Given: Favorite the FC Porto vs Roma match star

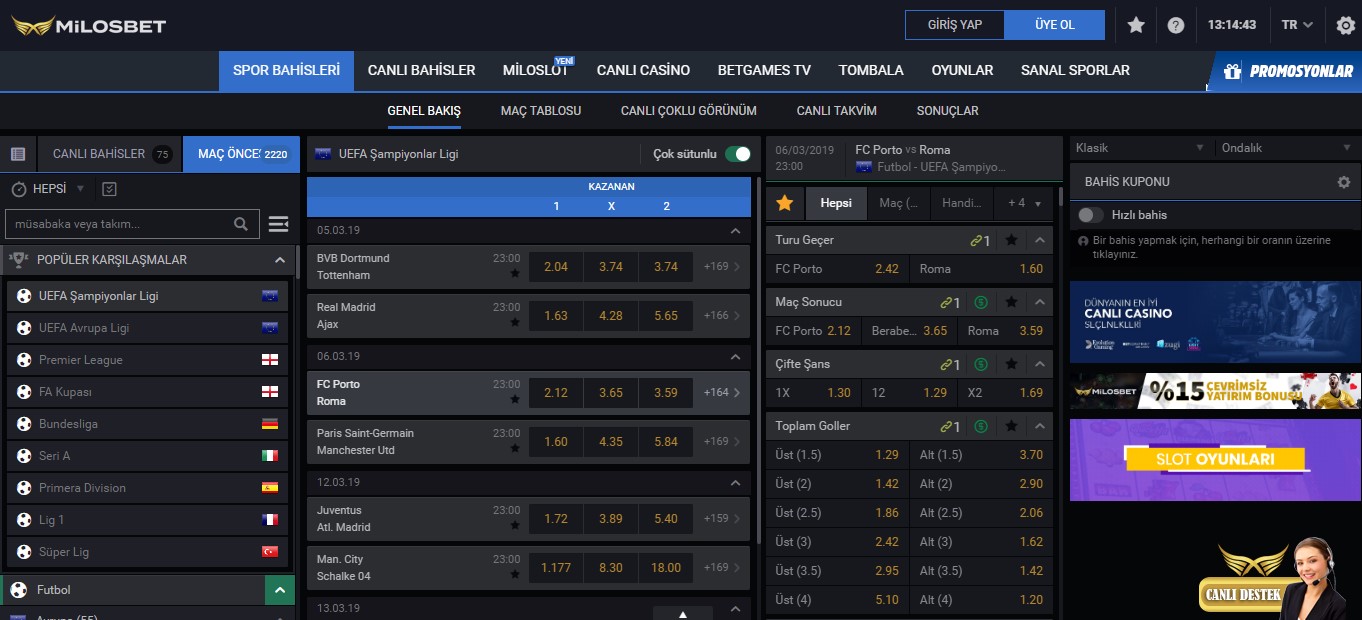Looking at the screenshot, I should click(x=515, y=399).
